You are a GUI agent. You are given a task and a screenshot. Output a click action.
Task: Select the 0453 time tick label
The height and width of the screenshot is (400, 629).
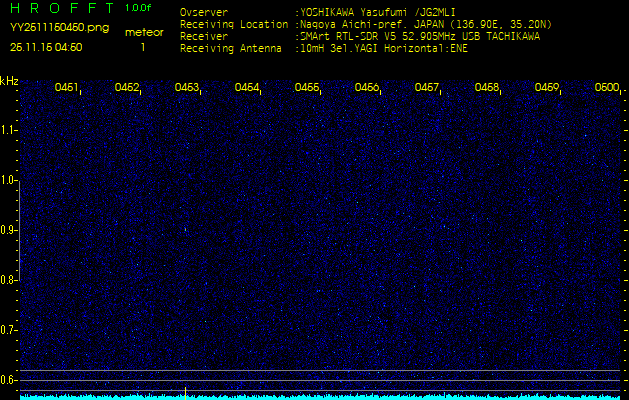tap(187, 88)
